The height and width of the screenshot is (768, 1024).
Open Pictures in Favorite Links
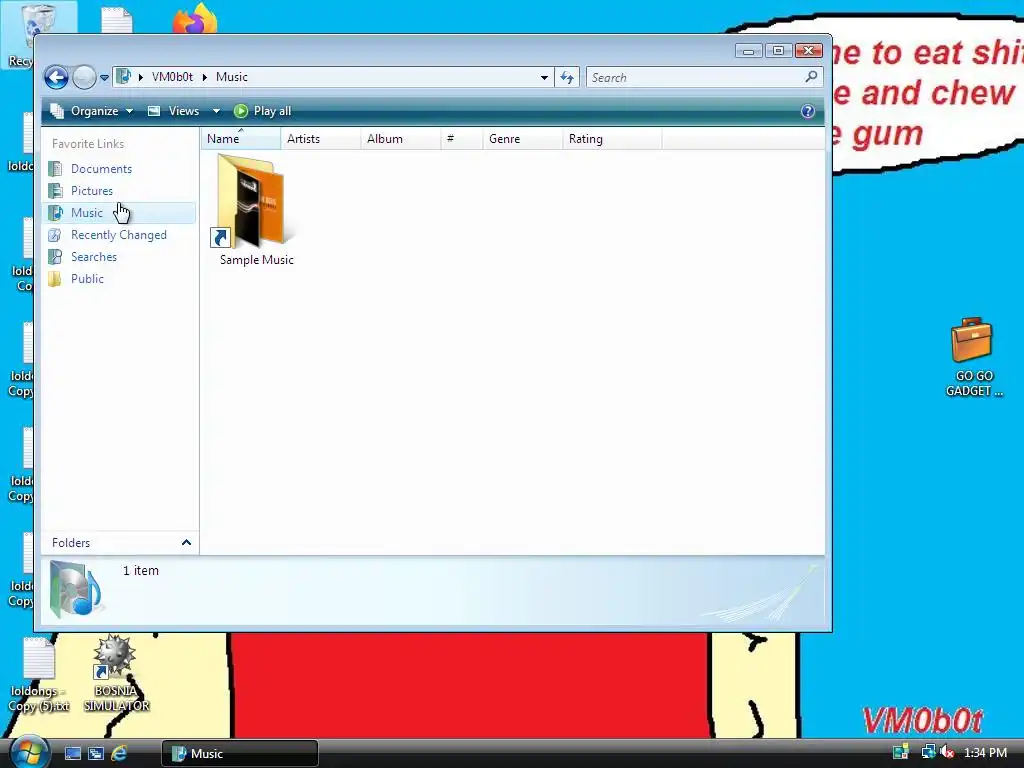tap(91, 191)
